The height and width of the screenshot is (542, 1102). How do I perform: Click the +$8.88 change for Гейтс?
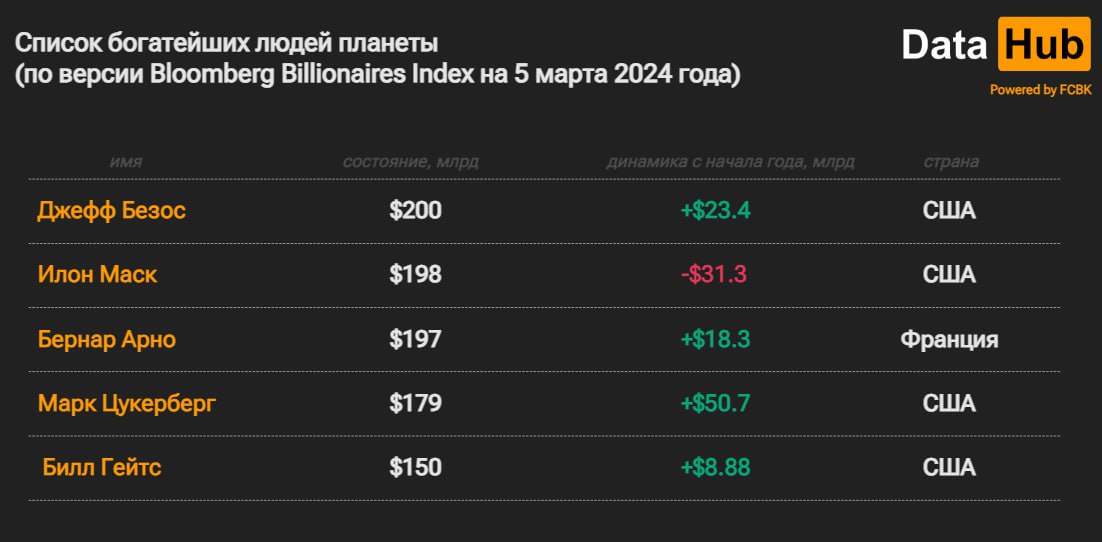pos(715,467)
